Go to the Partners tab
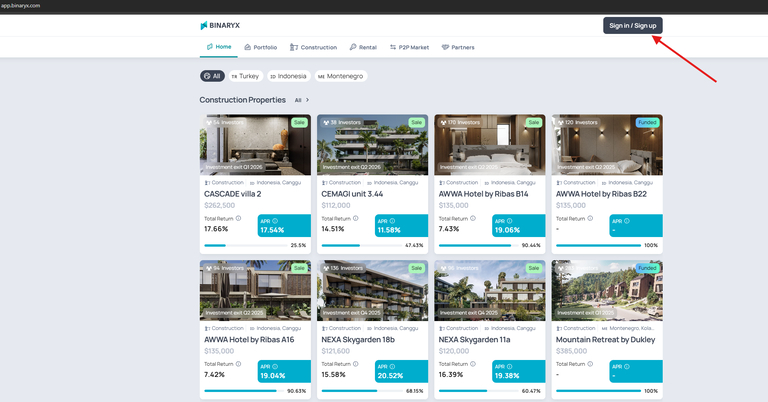This screenshot has height=402, width=768. pos(458,47)
